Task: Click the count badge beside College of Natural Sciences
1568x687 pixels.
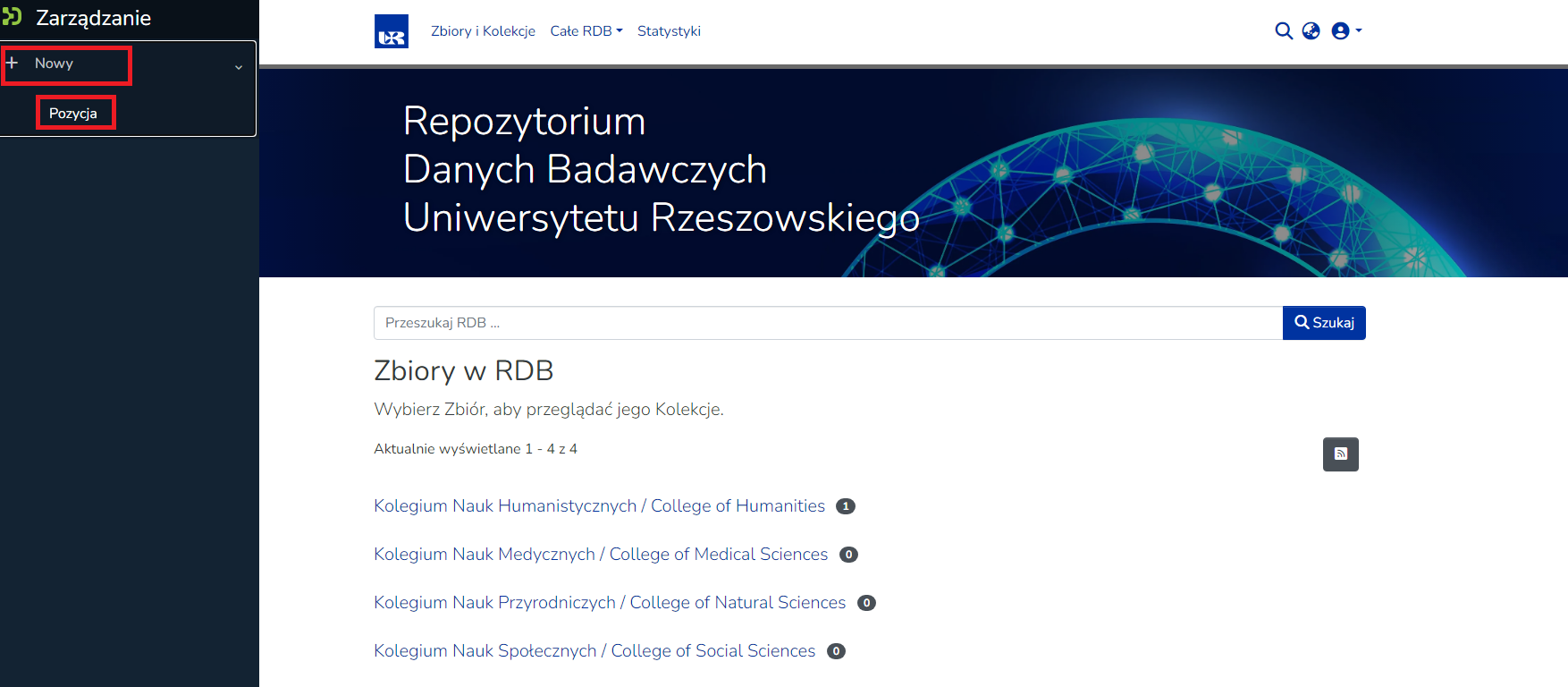Action: pos(866,603)
